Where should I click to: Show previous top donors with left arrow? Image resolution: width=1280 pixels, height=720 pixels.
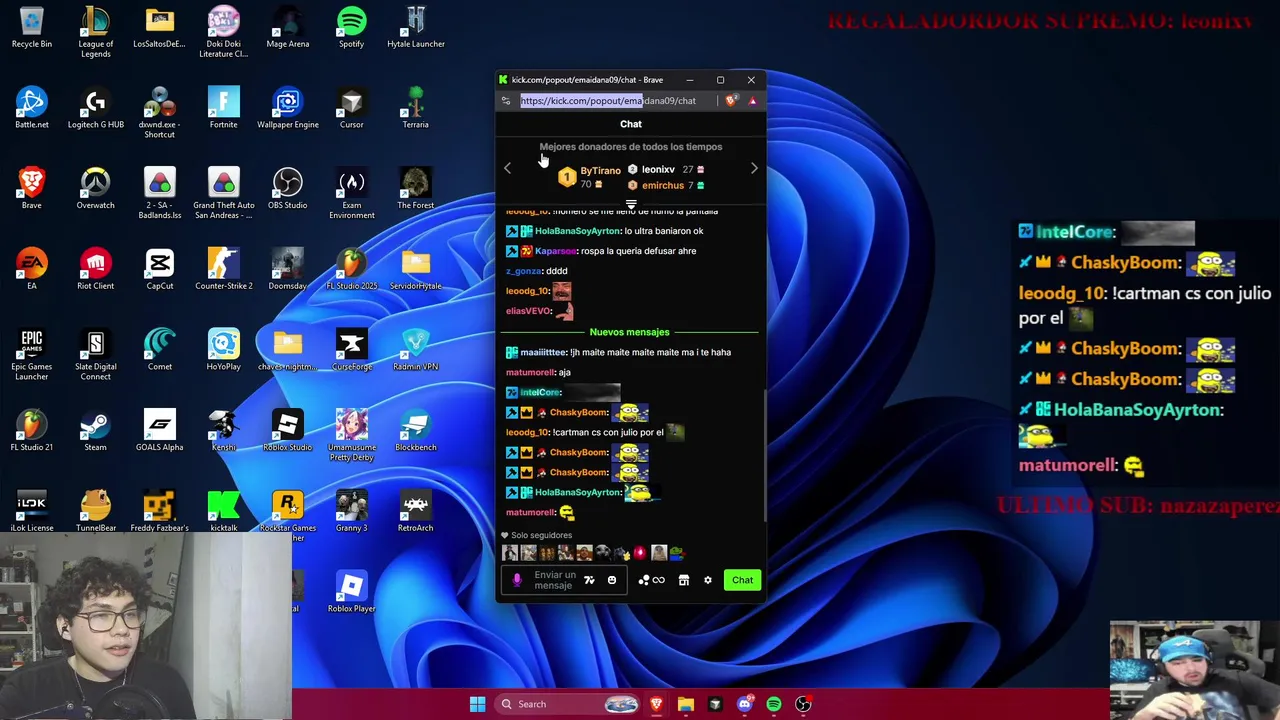[507, 168]
